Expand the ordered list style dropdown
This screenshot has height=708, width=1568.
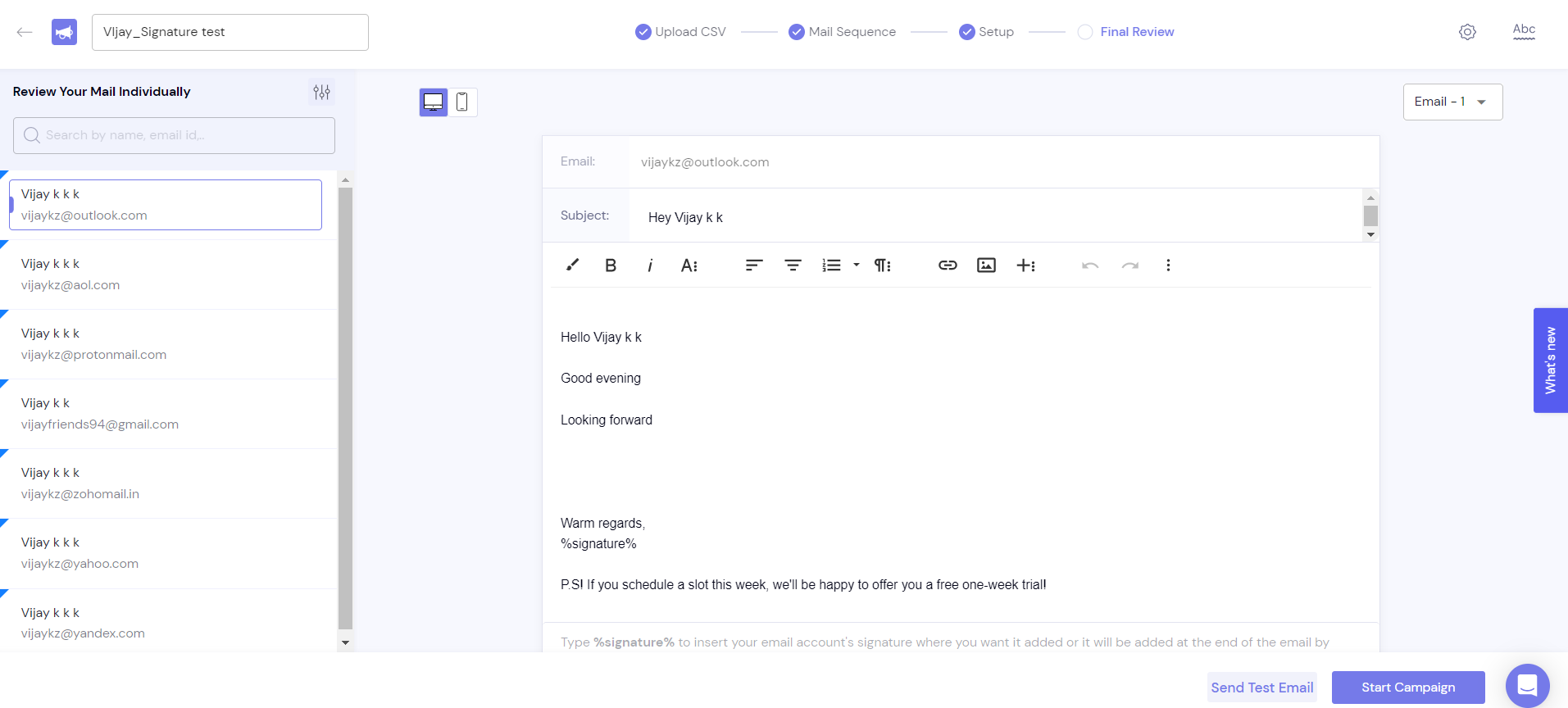tap(857, 265)
